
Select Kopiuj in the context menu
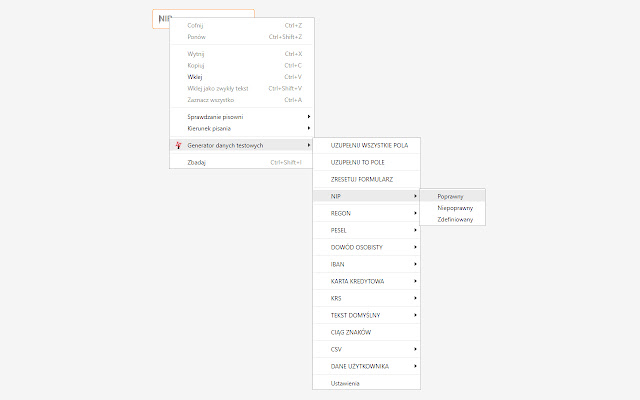coord(241,65)
